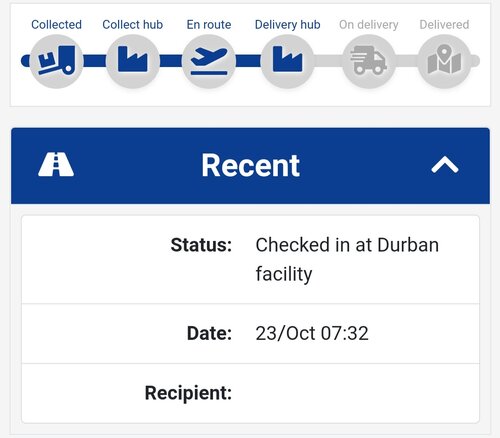Select the Delivered map pin icon
The image size is (500, 438).
[x=444, y=61]
